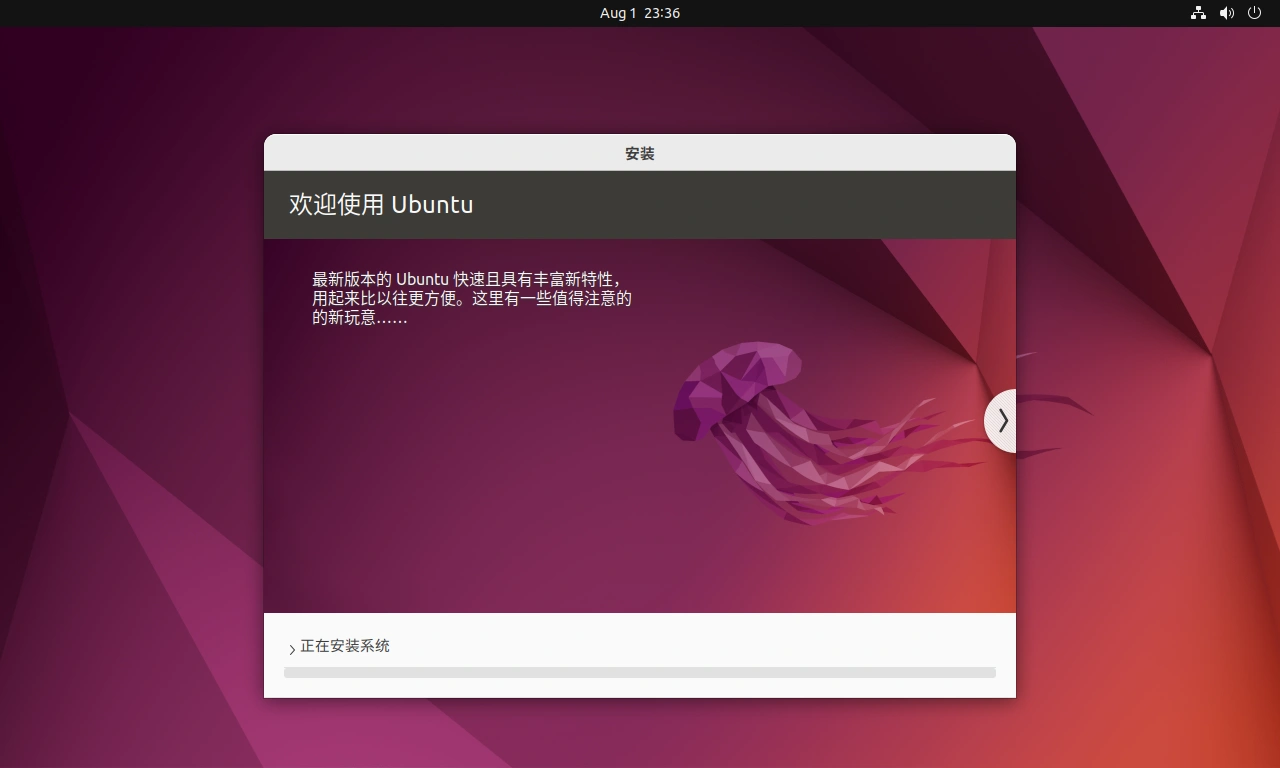Open the power menu icon
Image resolution: width=1280 pixels, height=768 pixels.
tap(1255, 13)
